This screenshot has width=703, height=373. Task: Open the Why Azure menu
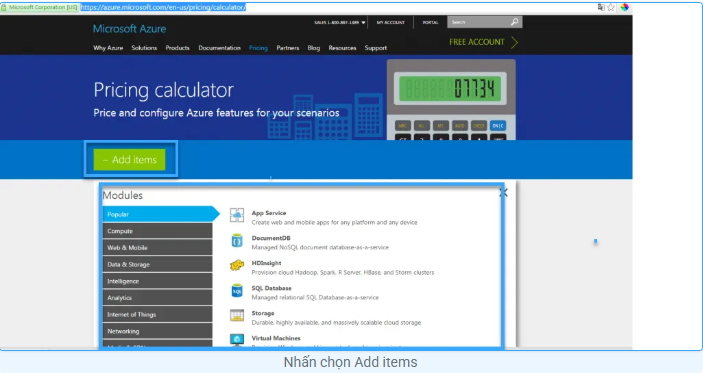click(108, 48)
